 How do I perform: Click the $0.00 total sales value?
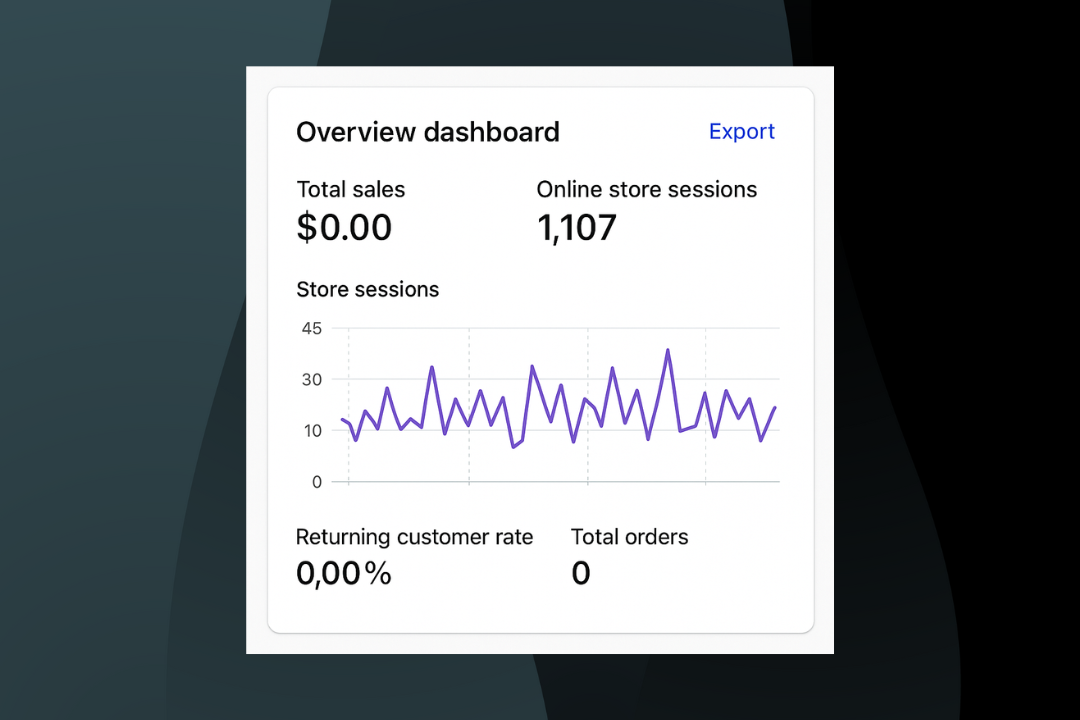(x=344, y=227)
